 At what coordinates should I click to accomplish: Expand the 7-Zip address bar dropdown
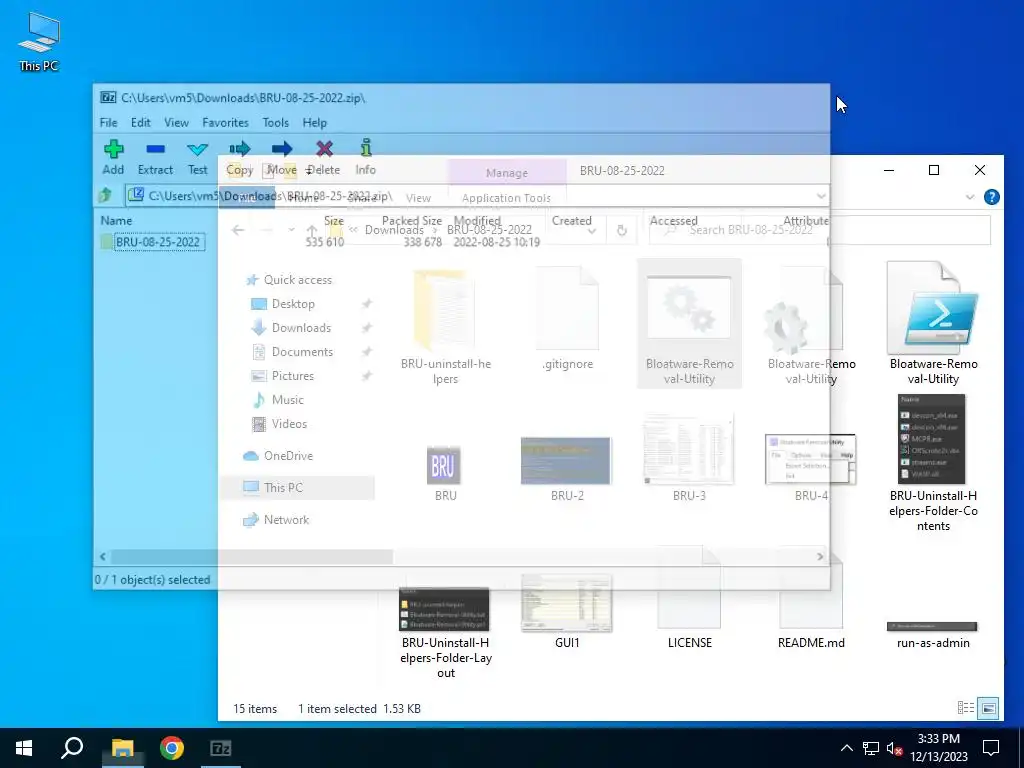pos(821,195)
